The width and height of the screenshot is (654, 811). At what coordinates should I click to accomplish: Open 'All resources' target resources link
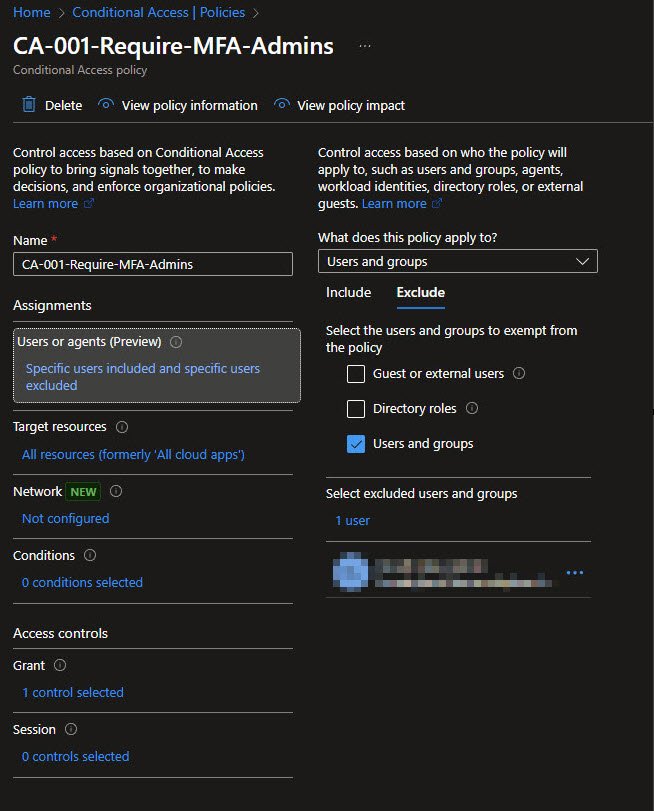pos(133,455)
